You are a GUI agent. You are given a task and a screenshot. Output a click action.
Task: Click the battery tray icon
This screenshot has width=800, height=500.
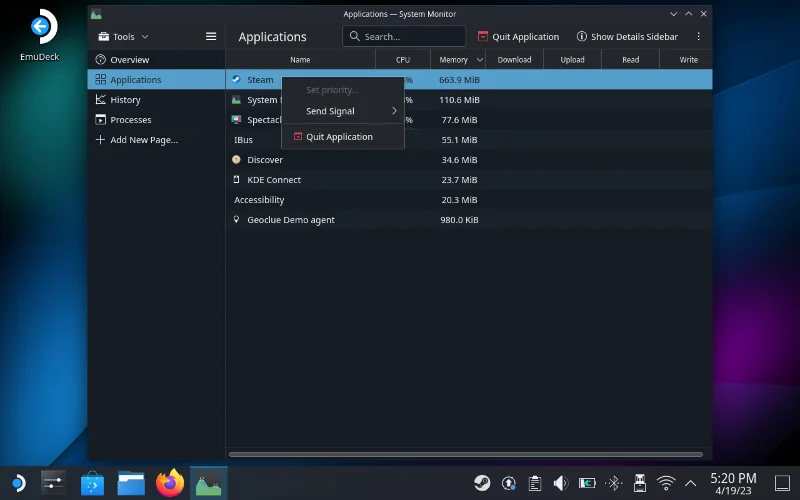[587, 483]
